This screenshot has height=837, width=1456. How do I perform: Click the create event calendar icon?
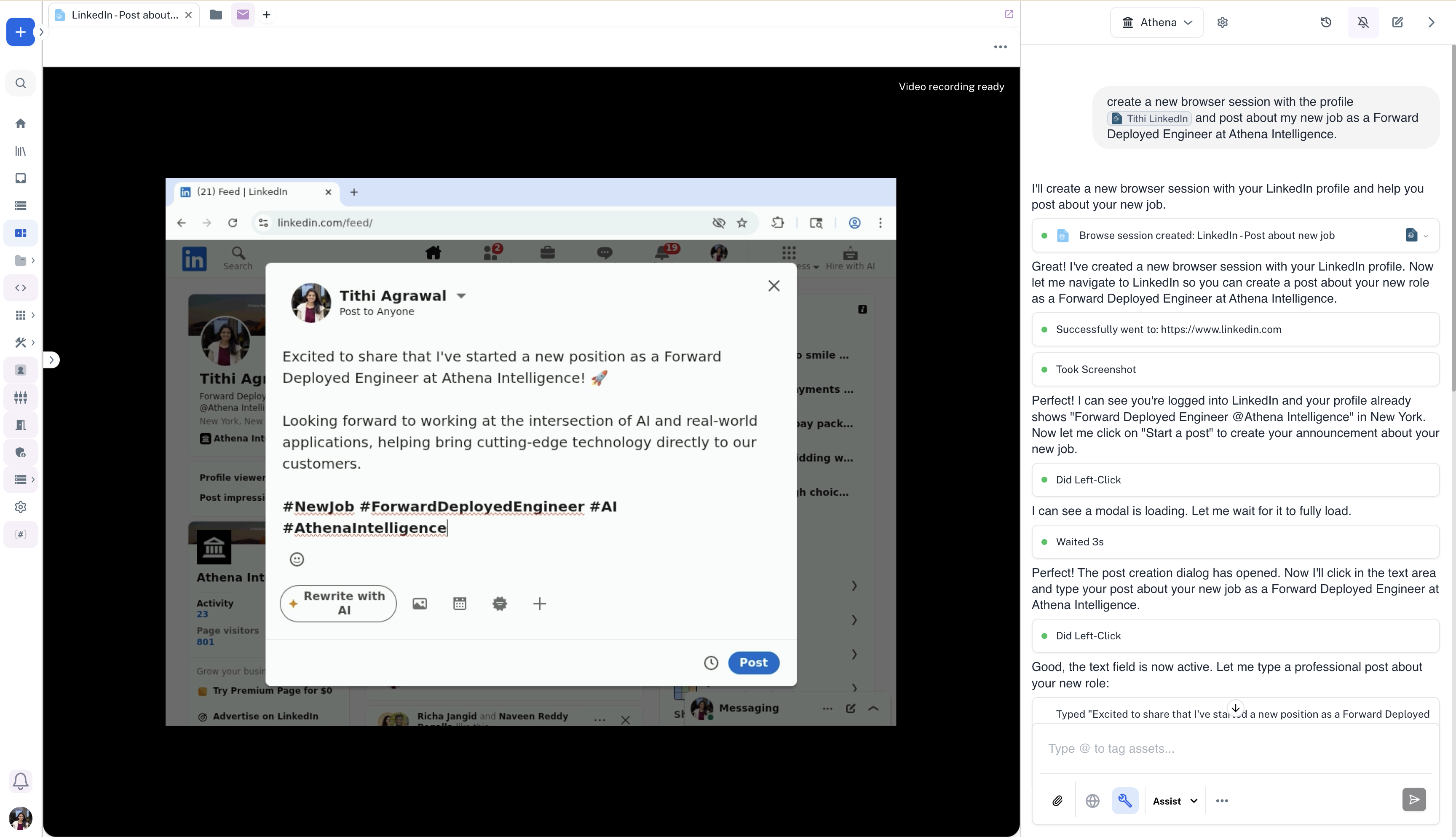[x=460, y=604]
